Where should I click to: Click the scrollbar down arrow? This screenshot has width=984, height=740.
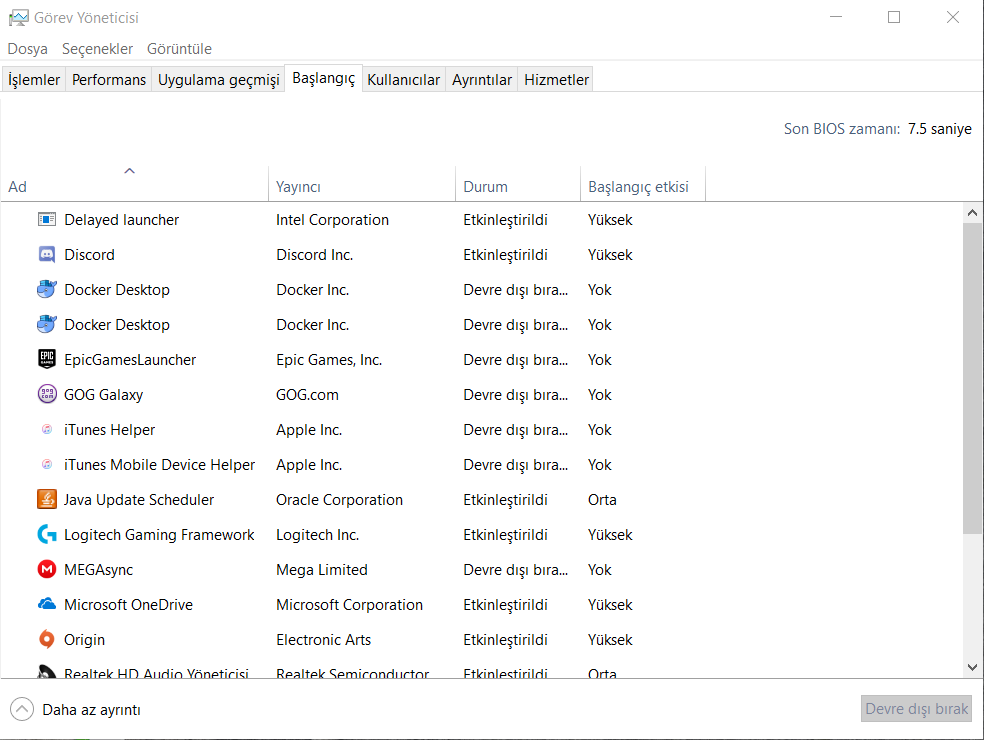click(x=973, y=667)
